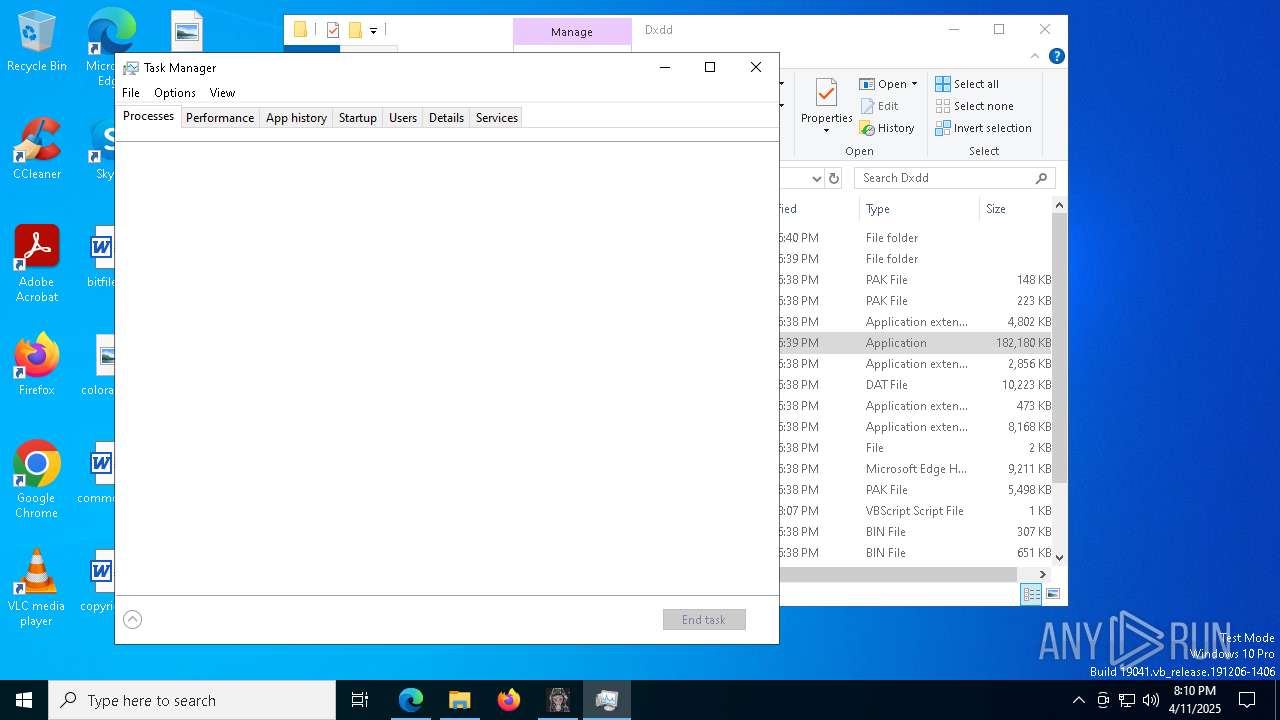Viewport: 1280px width, 720px height.
Task: Expand the Open dropdown arrow in ribbon
Action: (914, 84)
